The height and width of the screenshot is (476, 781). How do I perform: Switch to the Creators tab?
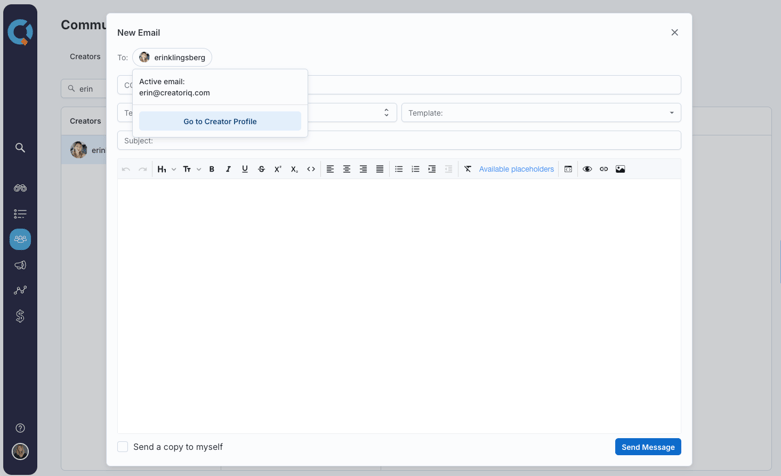(85, 57)
